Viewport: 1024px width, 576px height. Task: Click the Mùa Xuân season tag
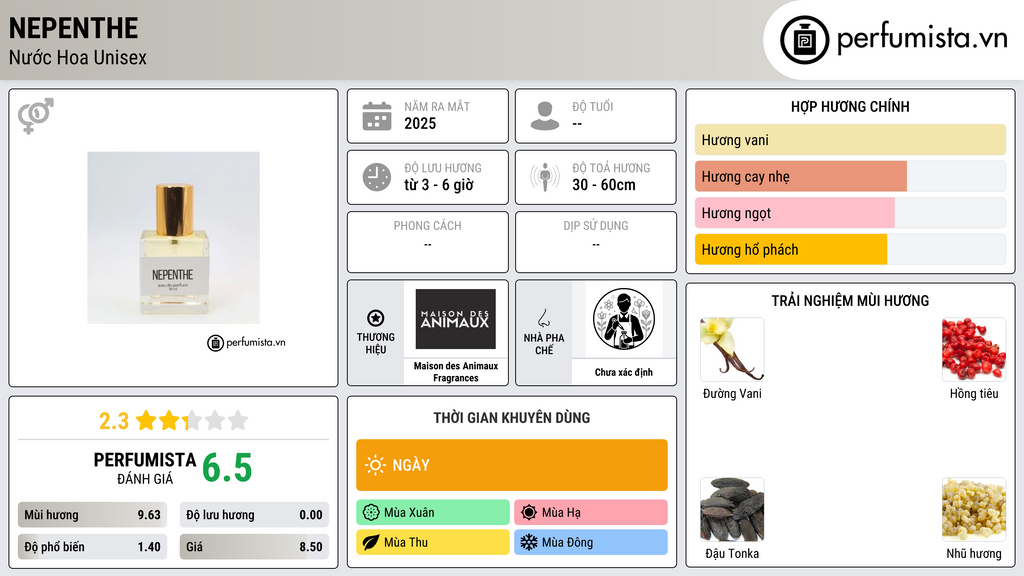click(433, 513)
